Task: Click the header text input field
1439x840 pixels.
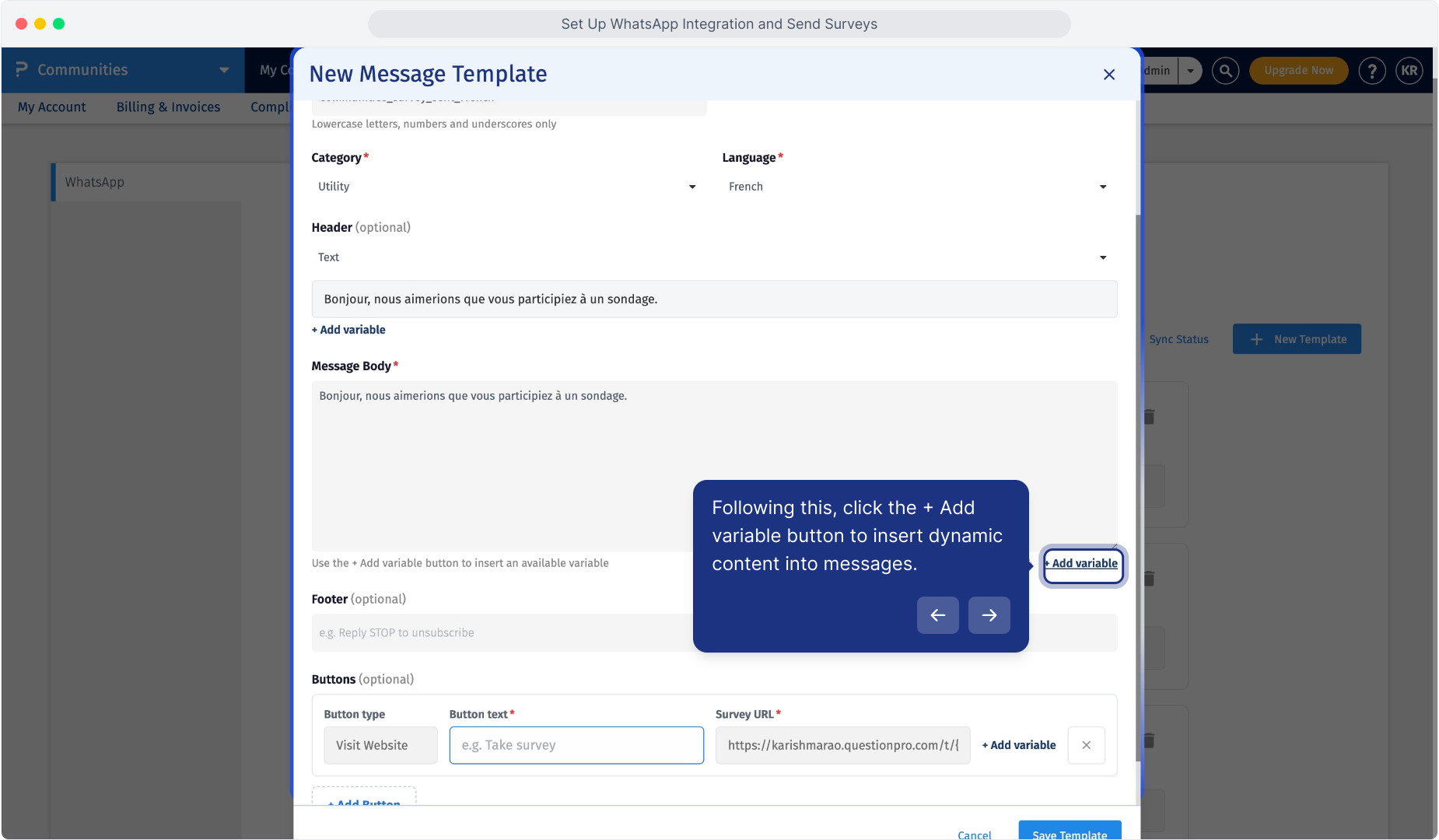Action: pos(714,299)
